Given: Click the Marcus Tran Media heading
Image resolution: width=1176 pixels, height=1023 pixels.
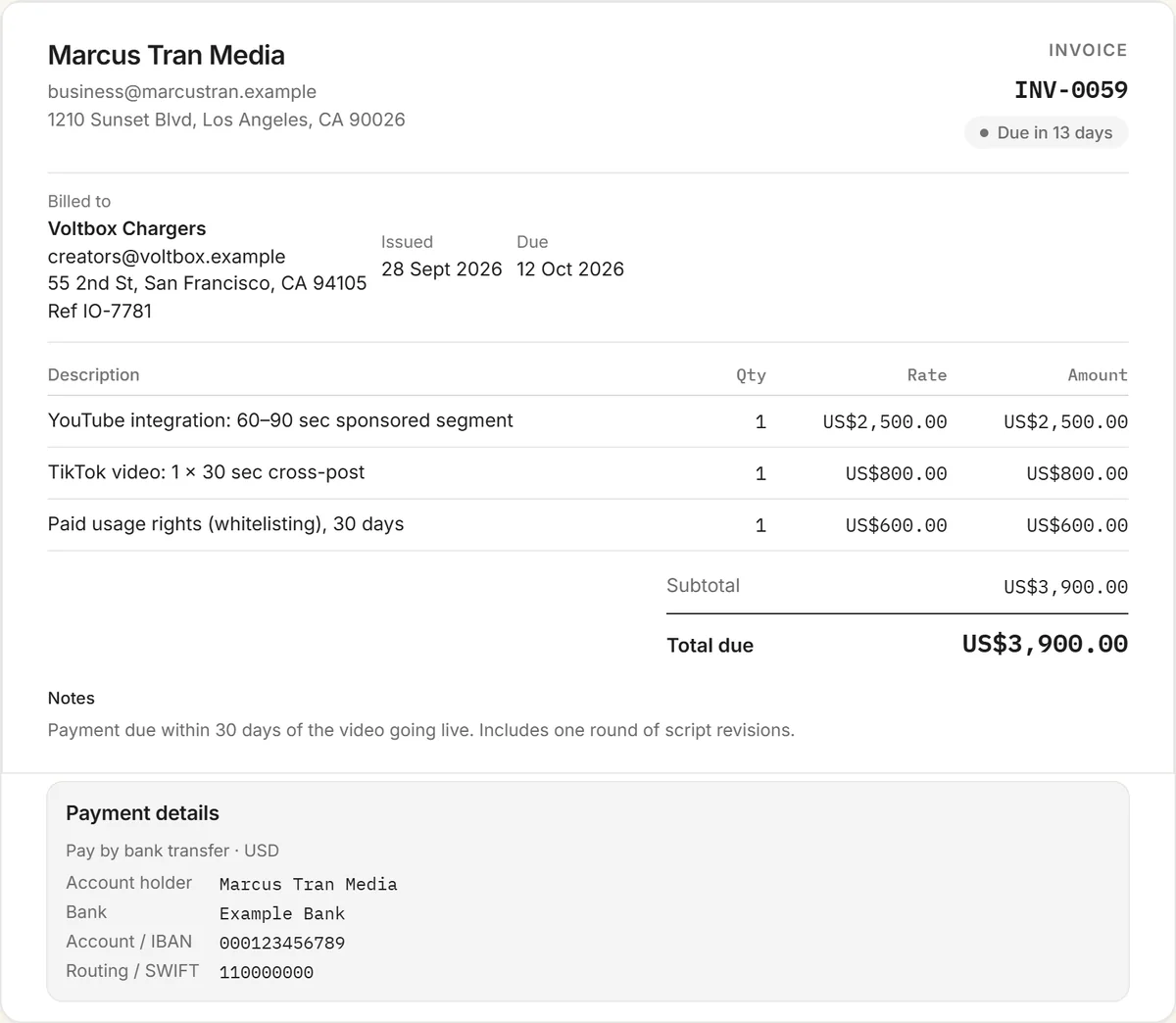Looking at the screenshot, I should pyautogui.click(x=167, y=55).
